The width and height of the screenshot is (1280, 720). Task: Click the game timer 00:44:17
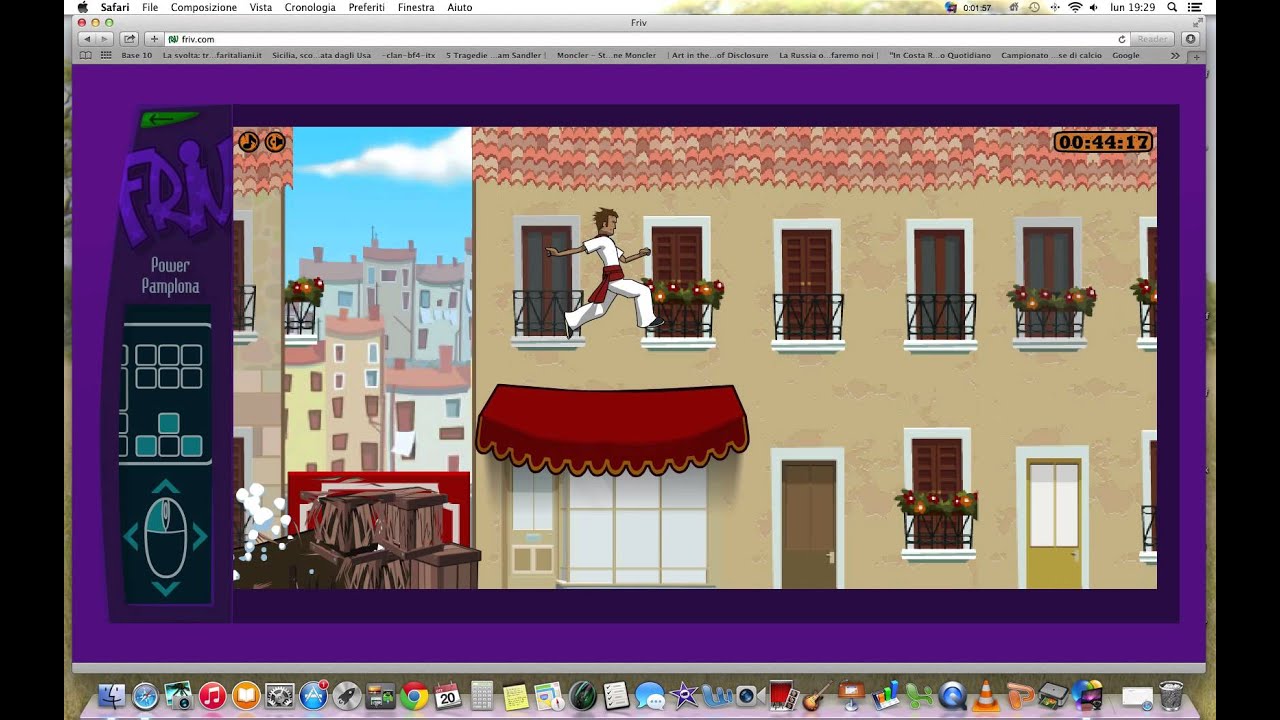coord(1103,142)
